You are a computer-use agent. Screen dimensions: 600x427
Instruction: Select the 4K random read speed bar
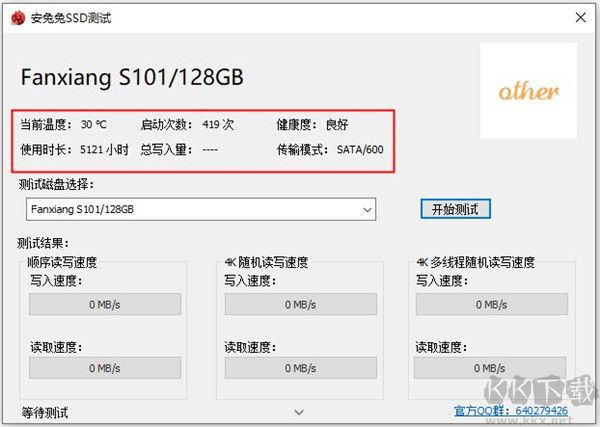(299, 368)
